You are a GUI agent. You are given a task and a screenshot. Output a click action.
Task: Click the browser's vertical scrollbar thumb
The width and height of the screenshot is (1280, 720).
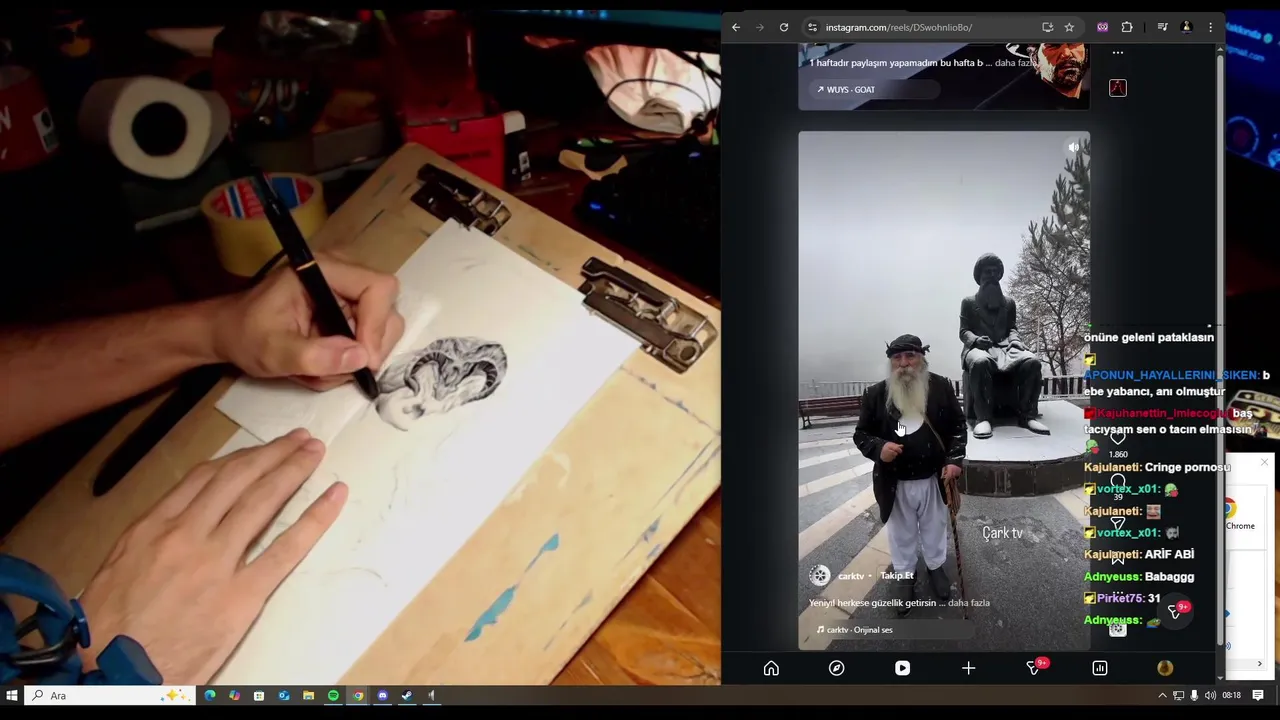coord(1220,350)
